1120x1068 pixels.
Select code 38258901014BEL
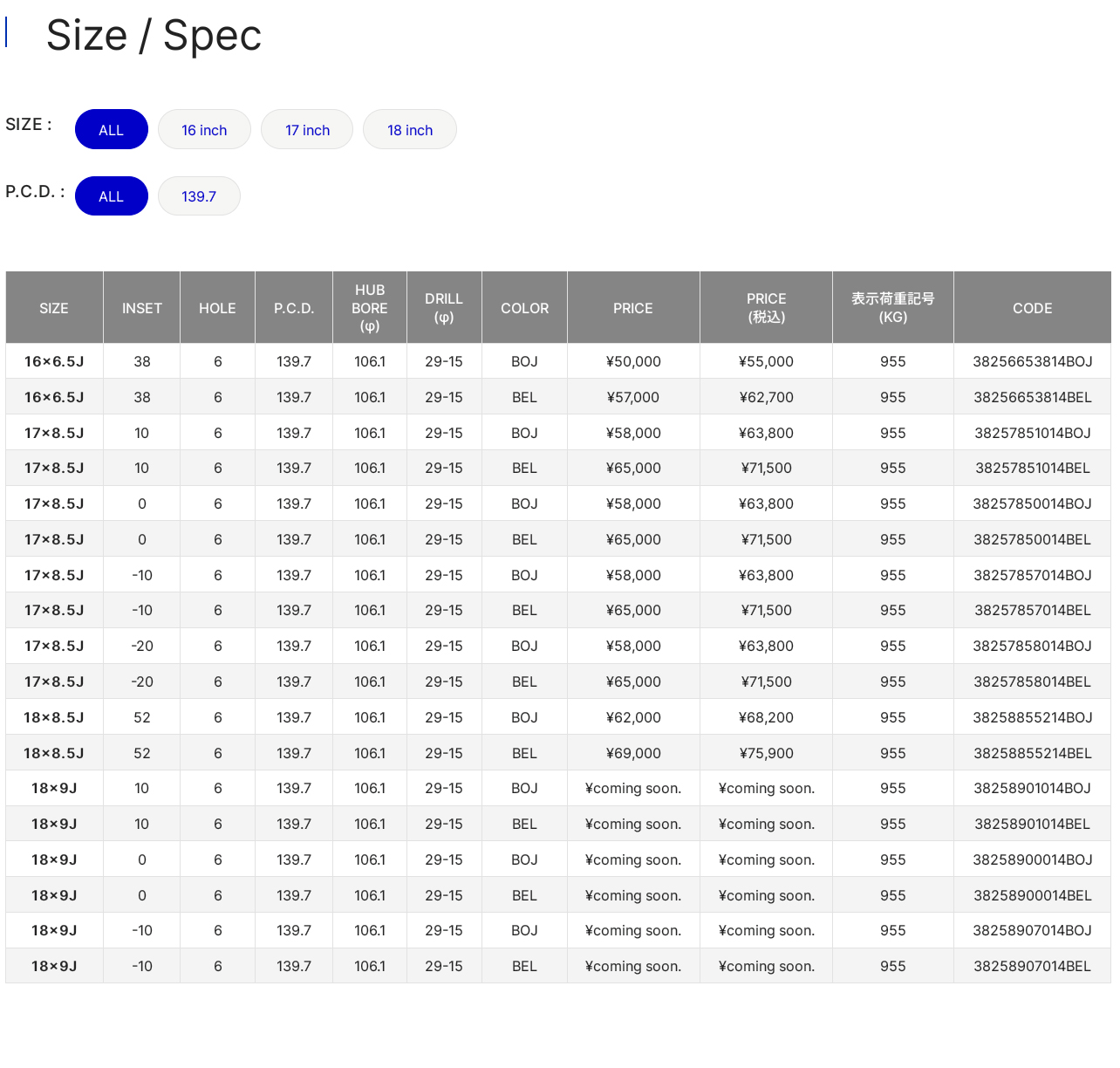[1033, 824]
